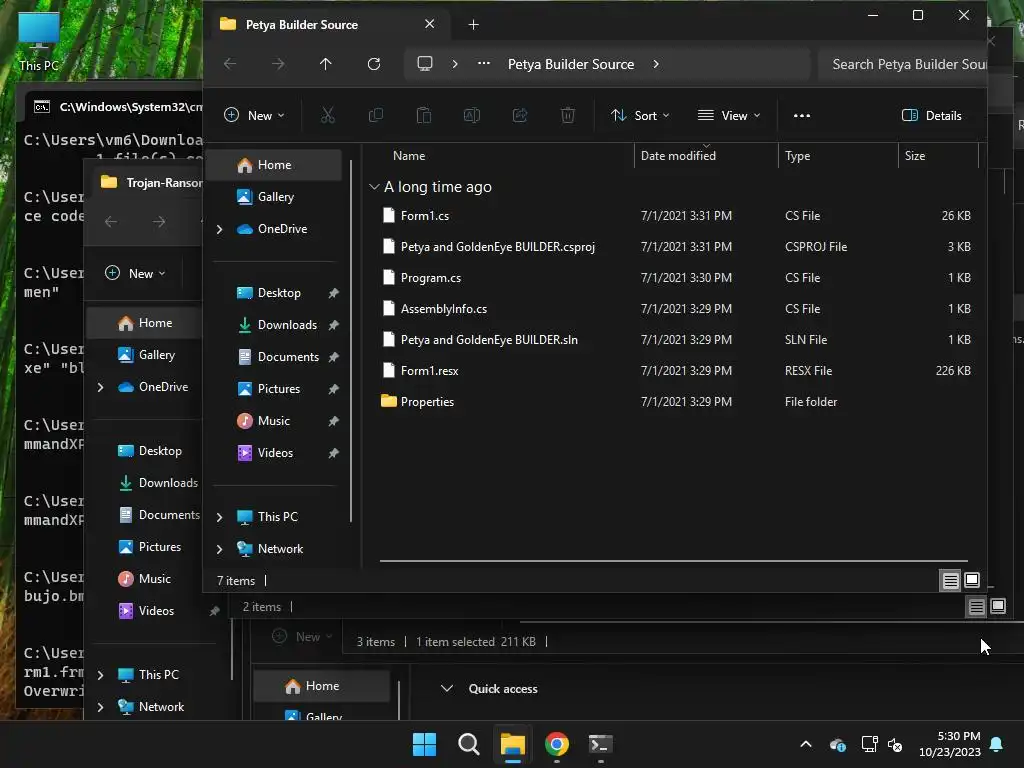Navigate back in Petya Builder Source window
This screenshot has height=768, width=1024.
(230, 64)
